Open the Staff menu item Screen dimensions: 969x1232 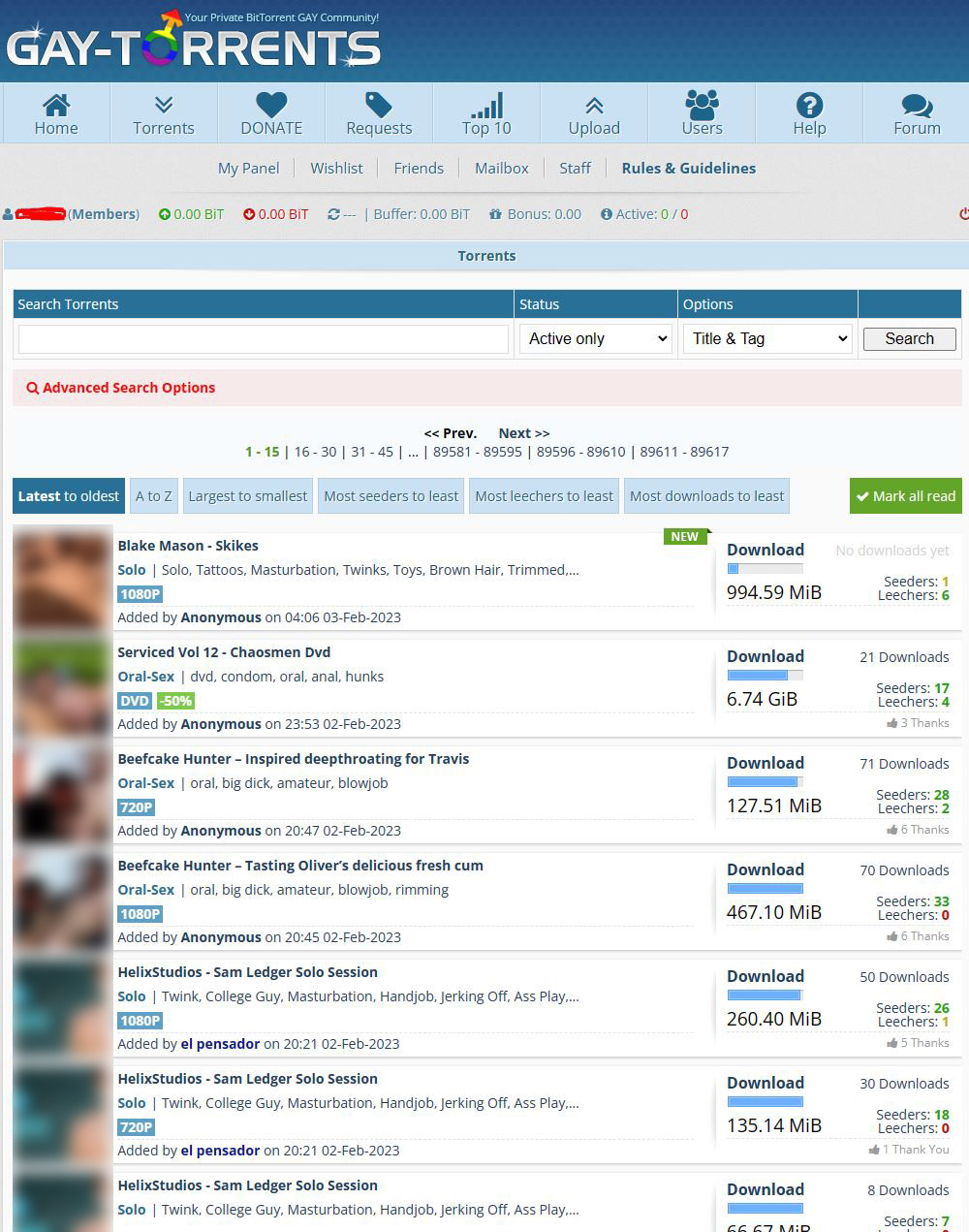pyautogui.click(x=575, y=168)
